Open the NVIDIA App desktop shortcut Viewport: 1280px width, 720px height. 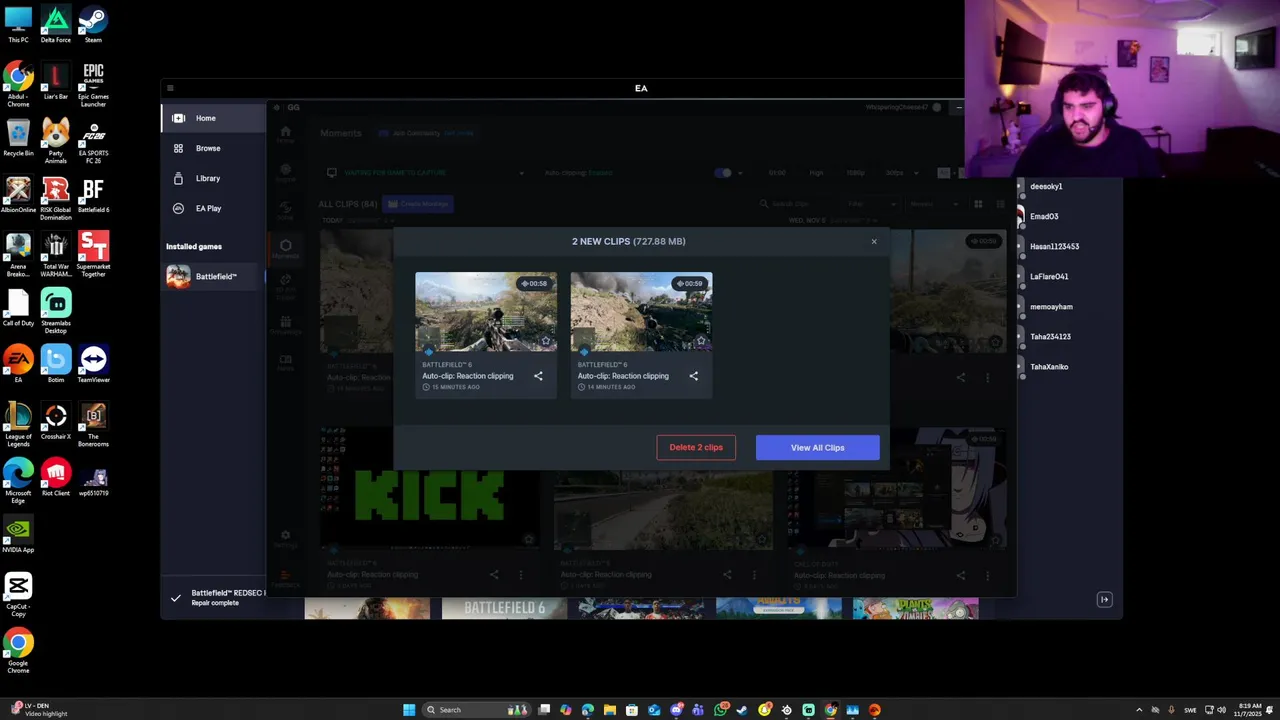point(18,535)
